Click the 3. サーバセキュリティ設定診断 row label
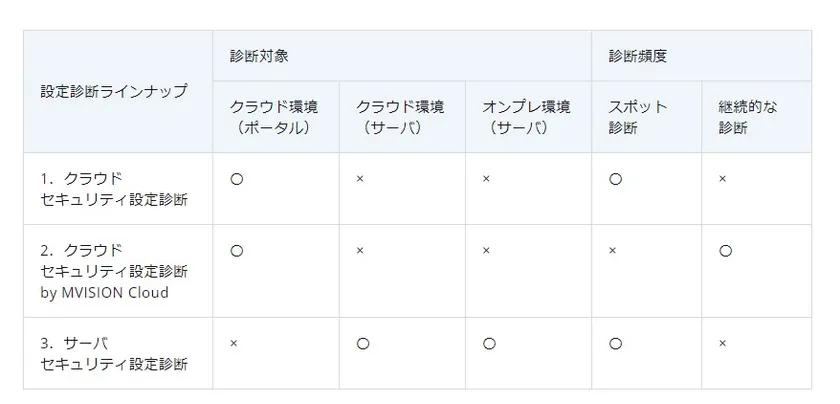 pyautogui.click(x=114, y=353)
